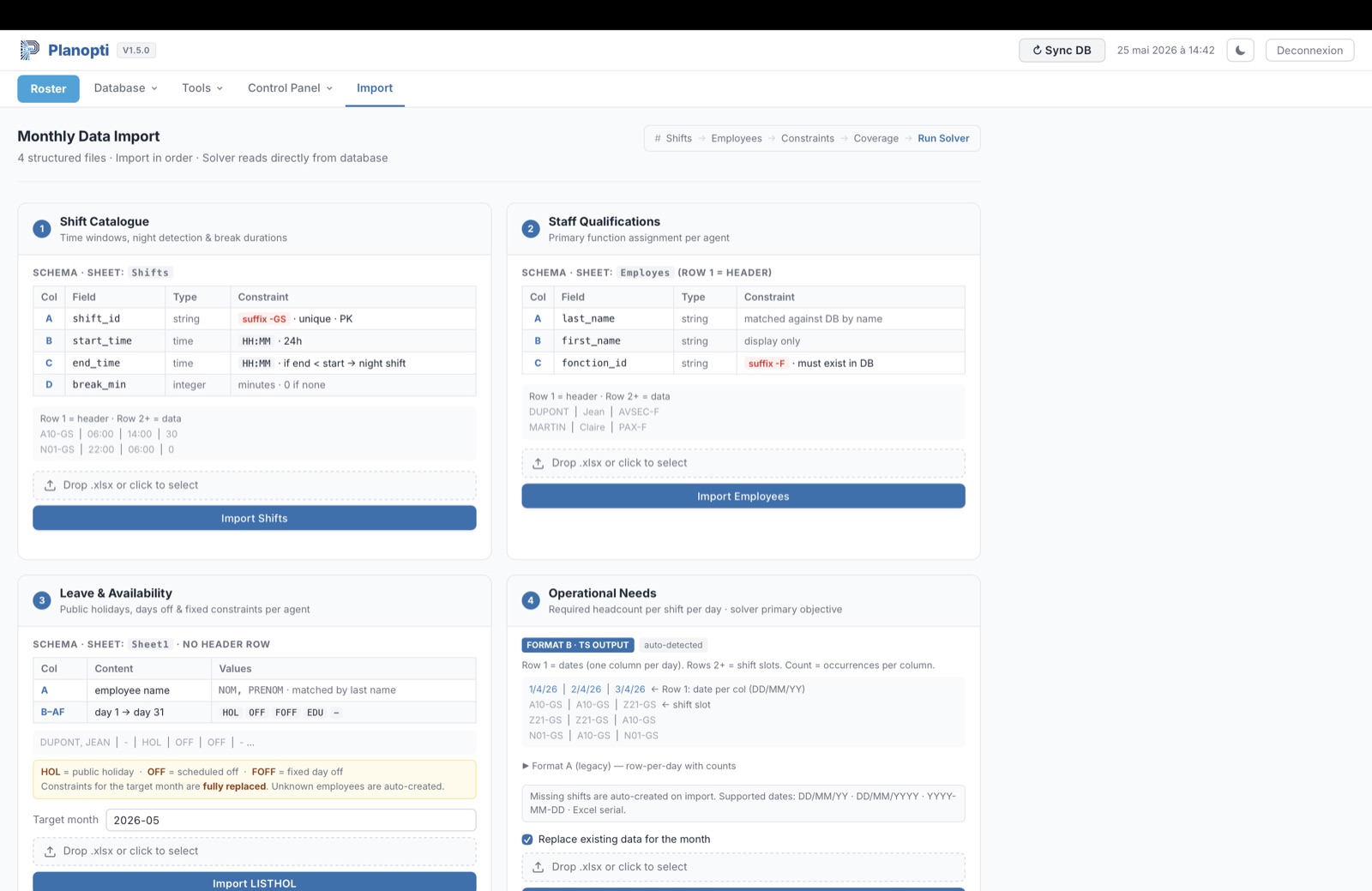Viewport: 1372px width, 891px height.
Task: Click the Target month input field
Action: (291, 820)
